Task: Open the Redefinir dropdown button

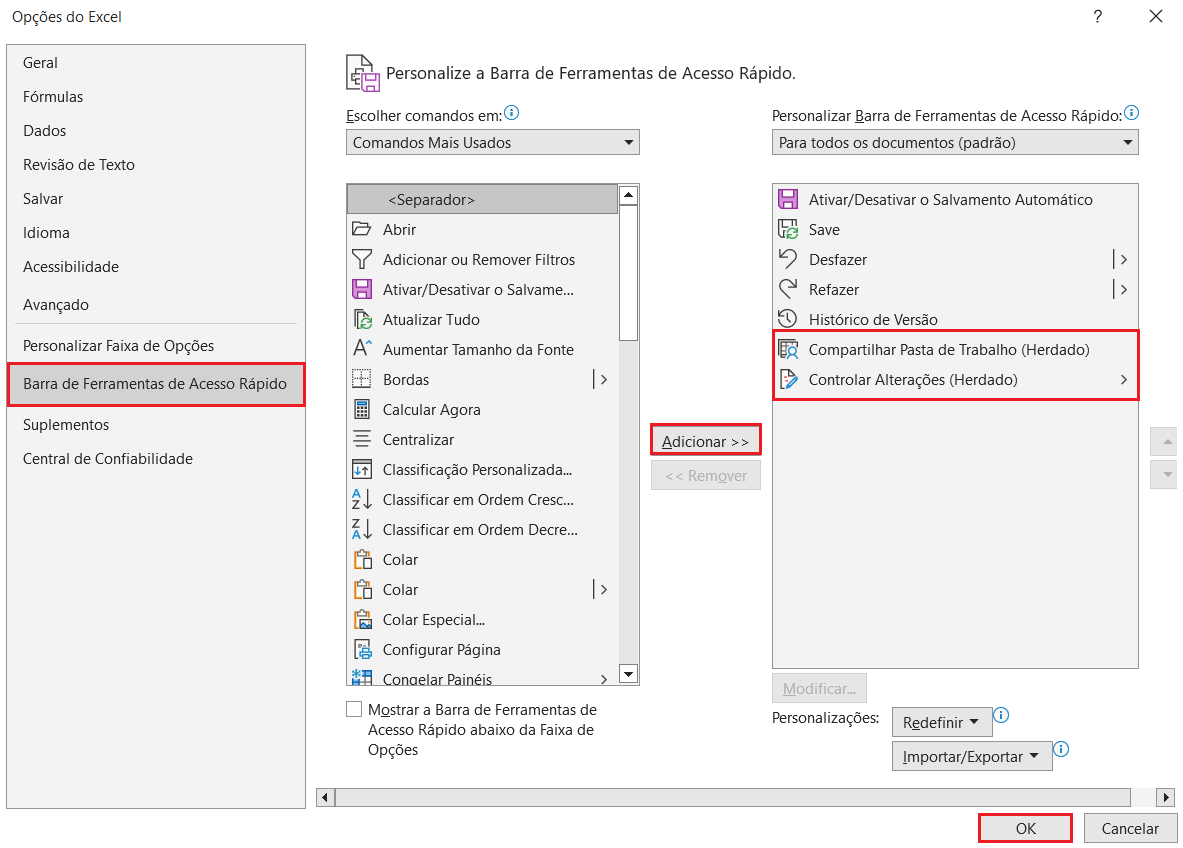Action: (941, 722)
